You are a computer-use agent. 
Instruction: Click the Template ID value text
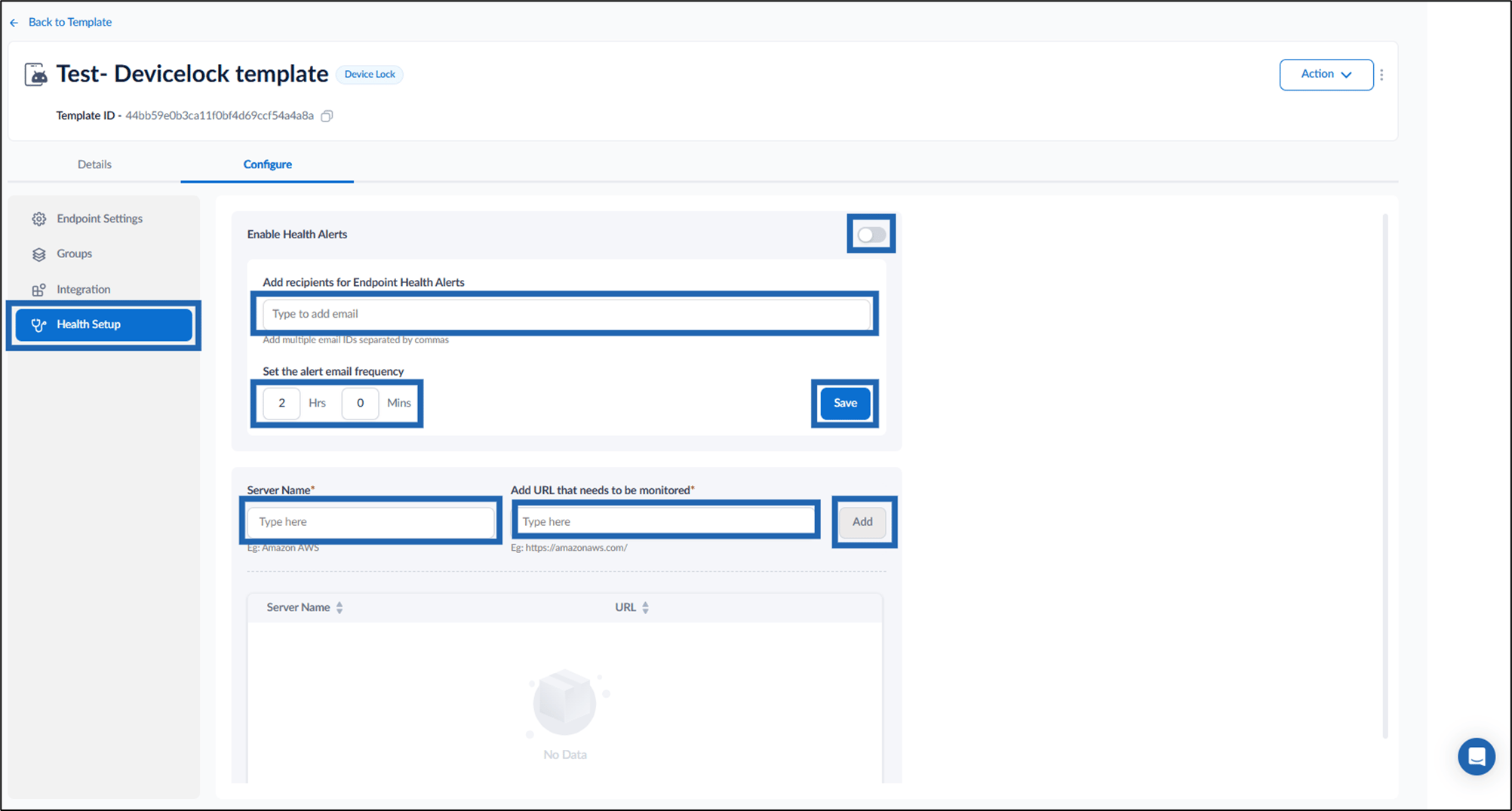pos(220,116)
